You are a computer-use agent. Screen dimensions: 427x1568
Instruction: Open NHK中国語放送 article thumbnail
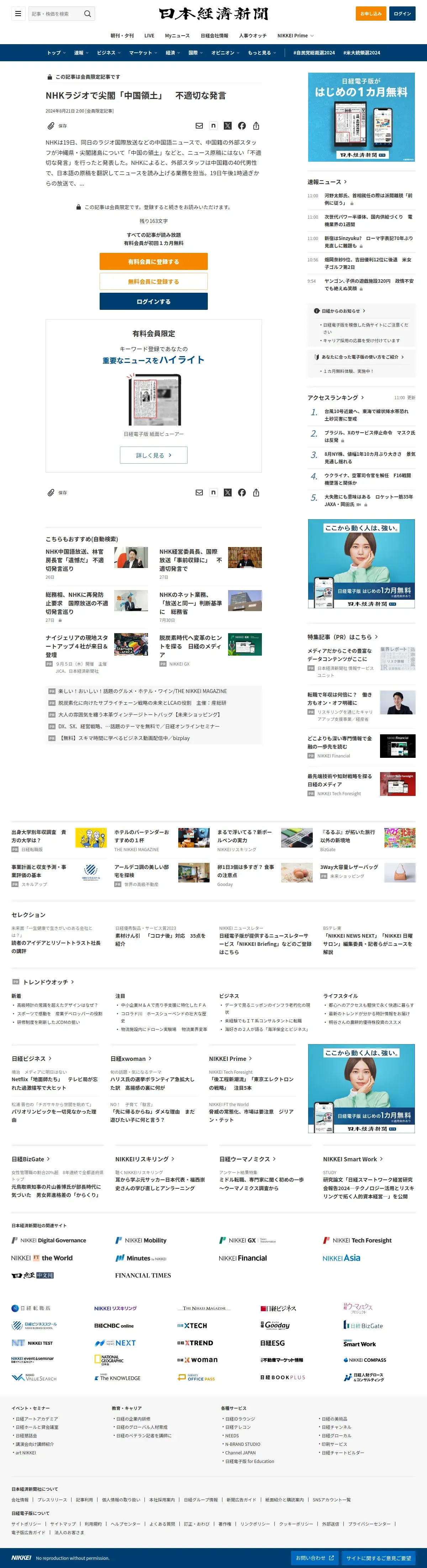[x=131, y=558]
